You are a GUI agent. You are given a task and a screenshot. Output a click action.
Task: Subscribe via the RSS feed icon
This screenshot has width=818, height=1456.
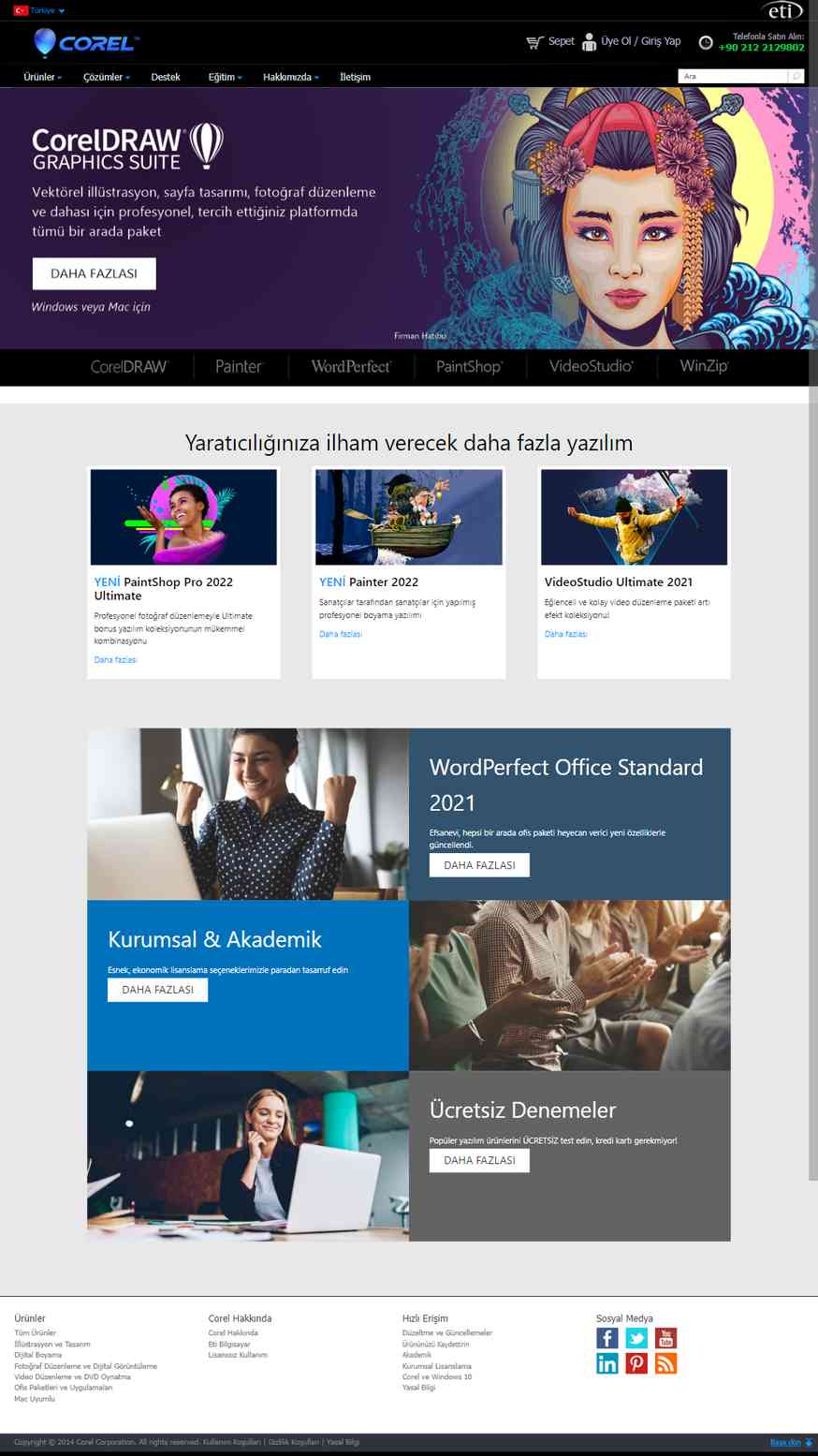[665, 1363]
